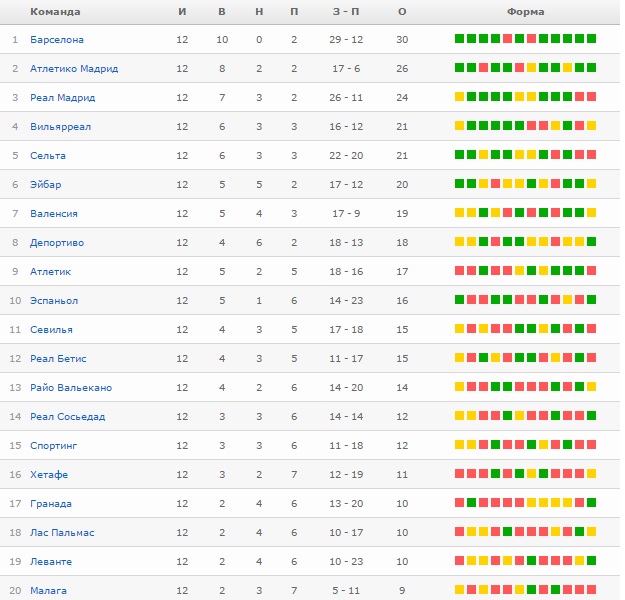Viewport: 625px width, 600px height.
Task: Click last form square in Малага row
Action: (591, 590)
